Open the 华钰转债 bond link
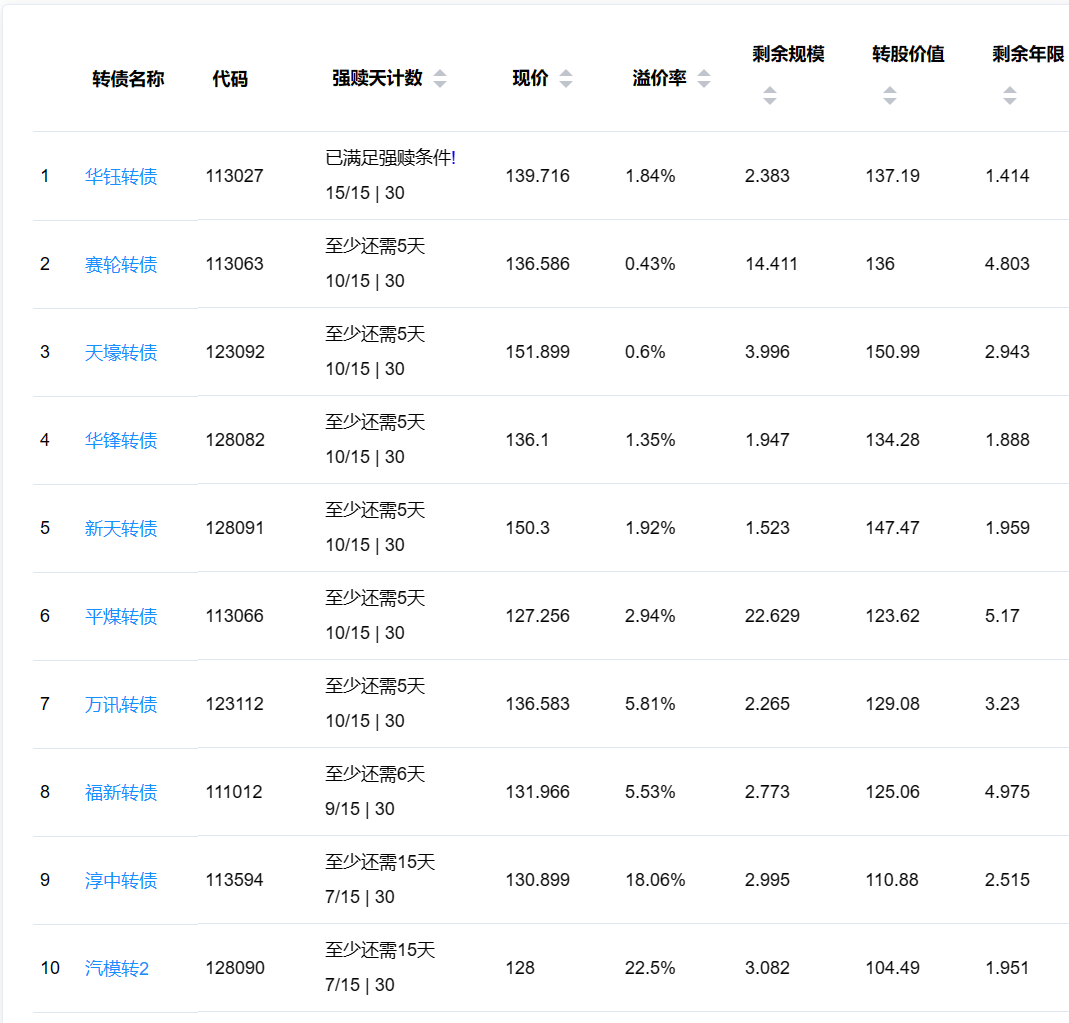 tap(121, 177)
